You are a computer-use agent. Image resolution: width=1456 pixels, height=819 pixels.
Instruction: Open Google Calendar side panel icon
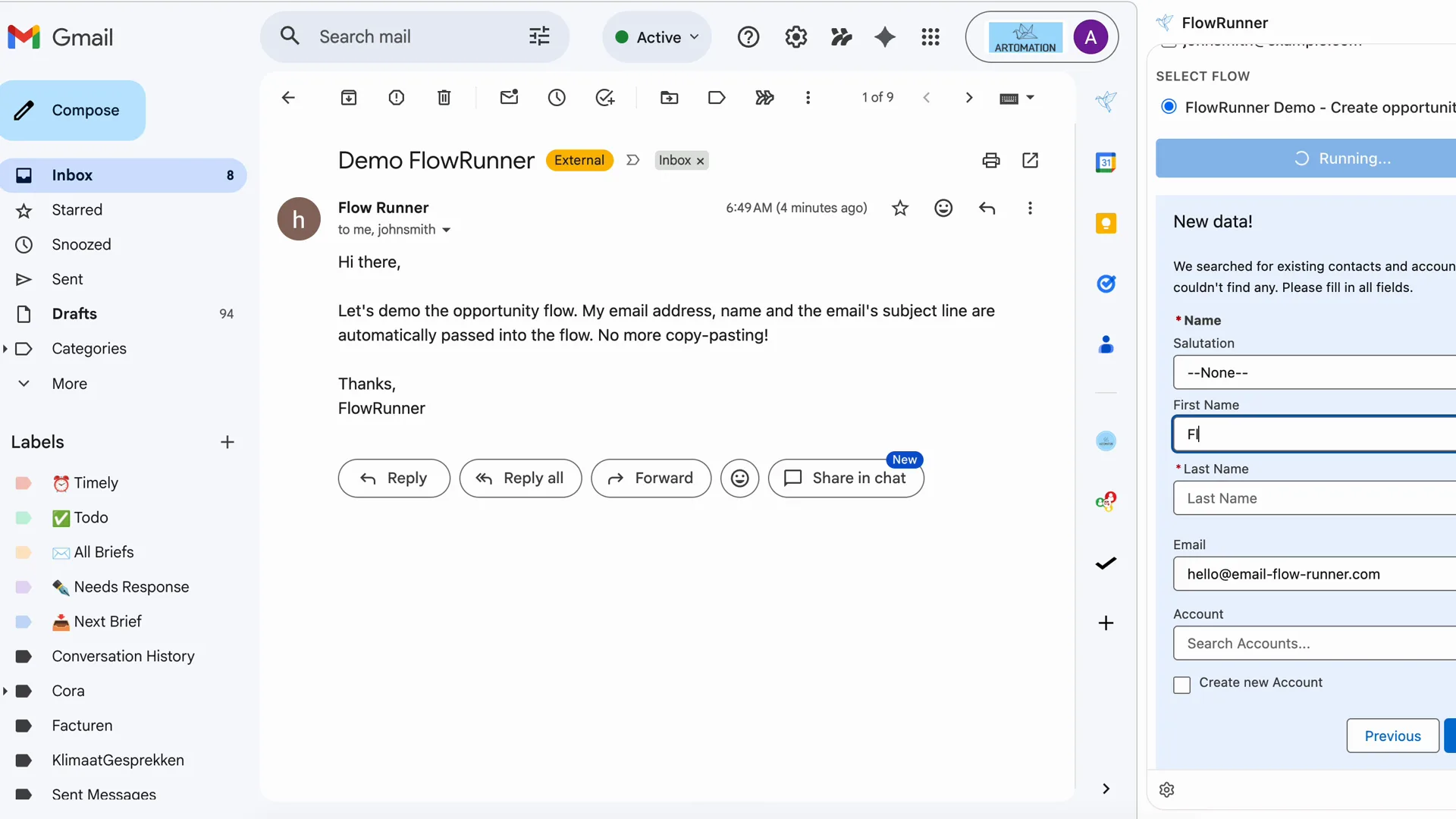[1106, 162]
